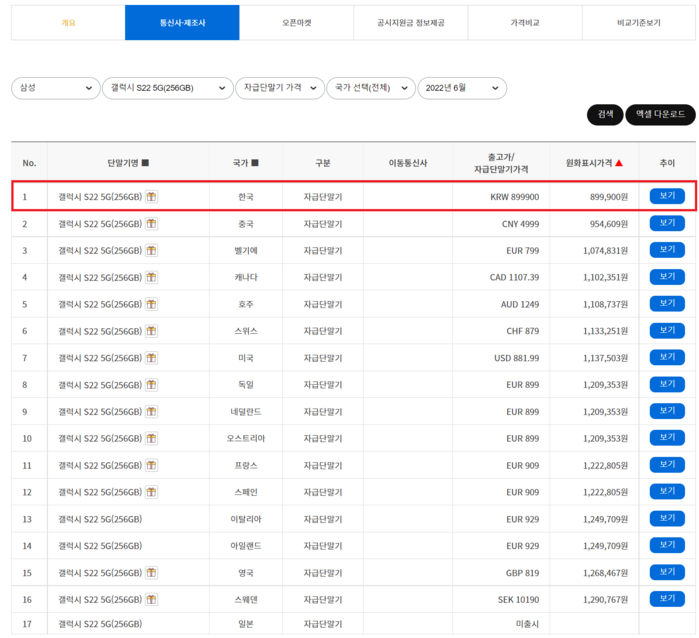
Task: View trend for the 스위스 row
Action: (667, 330)
